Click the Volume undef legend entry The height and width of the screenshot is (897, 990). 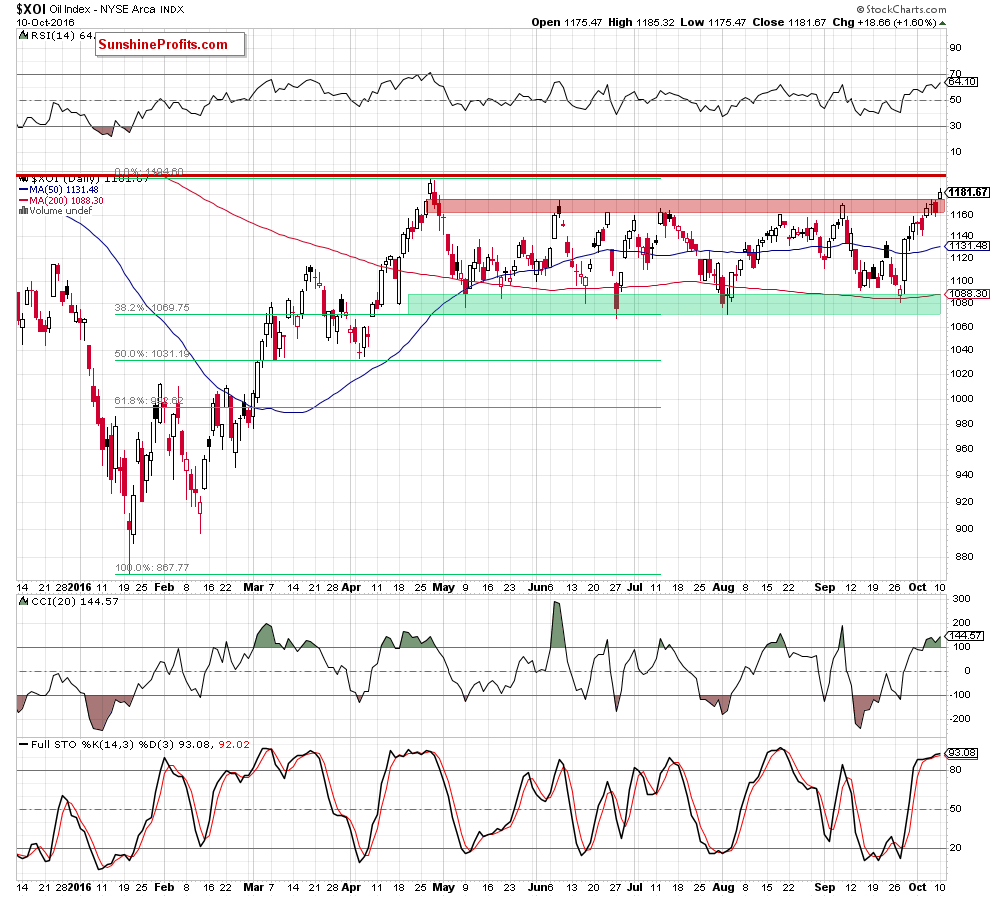coord(55,210)
